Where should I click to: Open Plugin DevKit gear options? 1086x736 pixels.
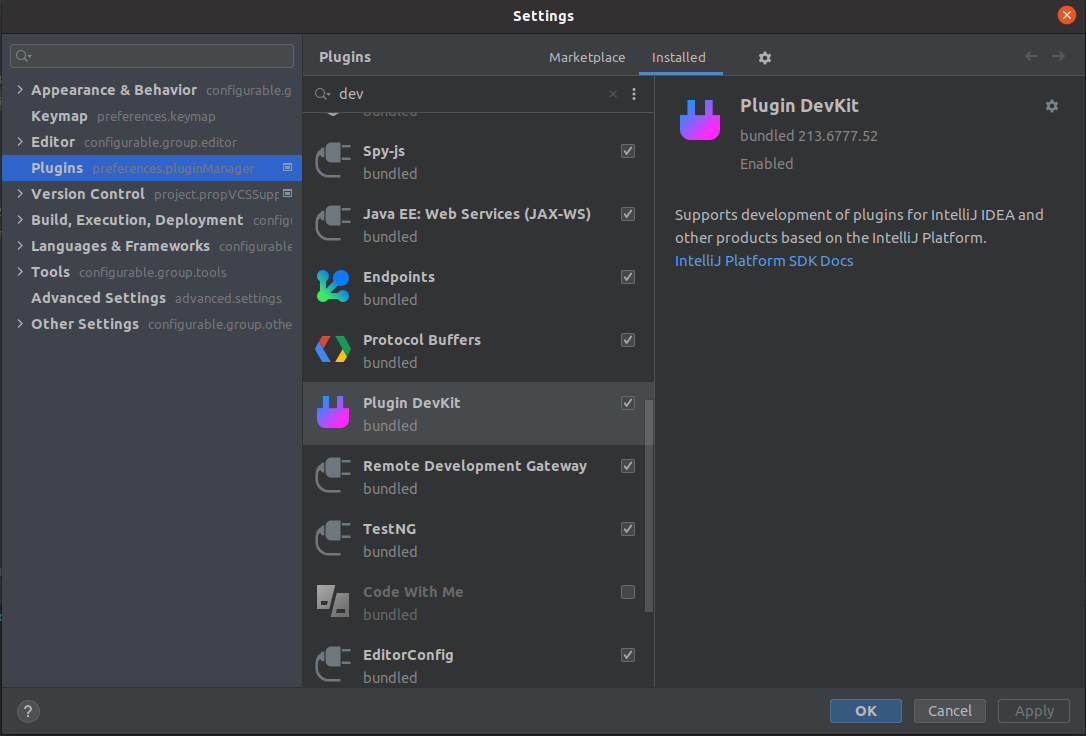coord(1051,106)
